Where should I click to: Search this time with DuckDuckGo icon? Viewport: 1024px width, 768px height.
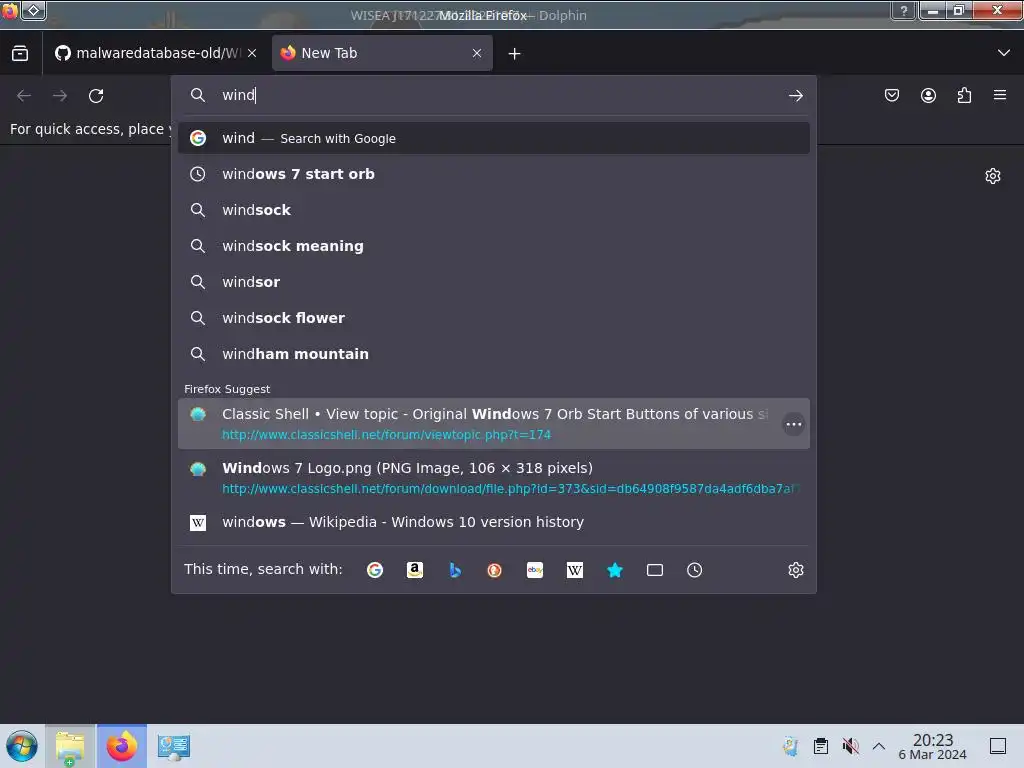(x=494, y=570)
